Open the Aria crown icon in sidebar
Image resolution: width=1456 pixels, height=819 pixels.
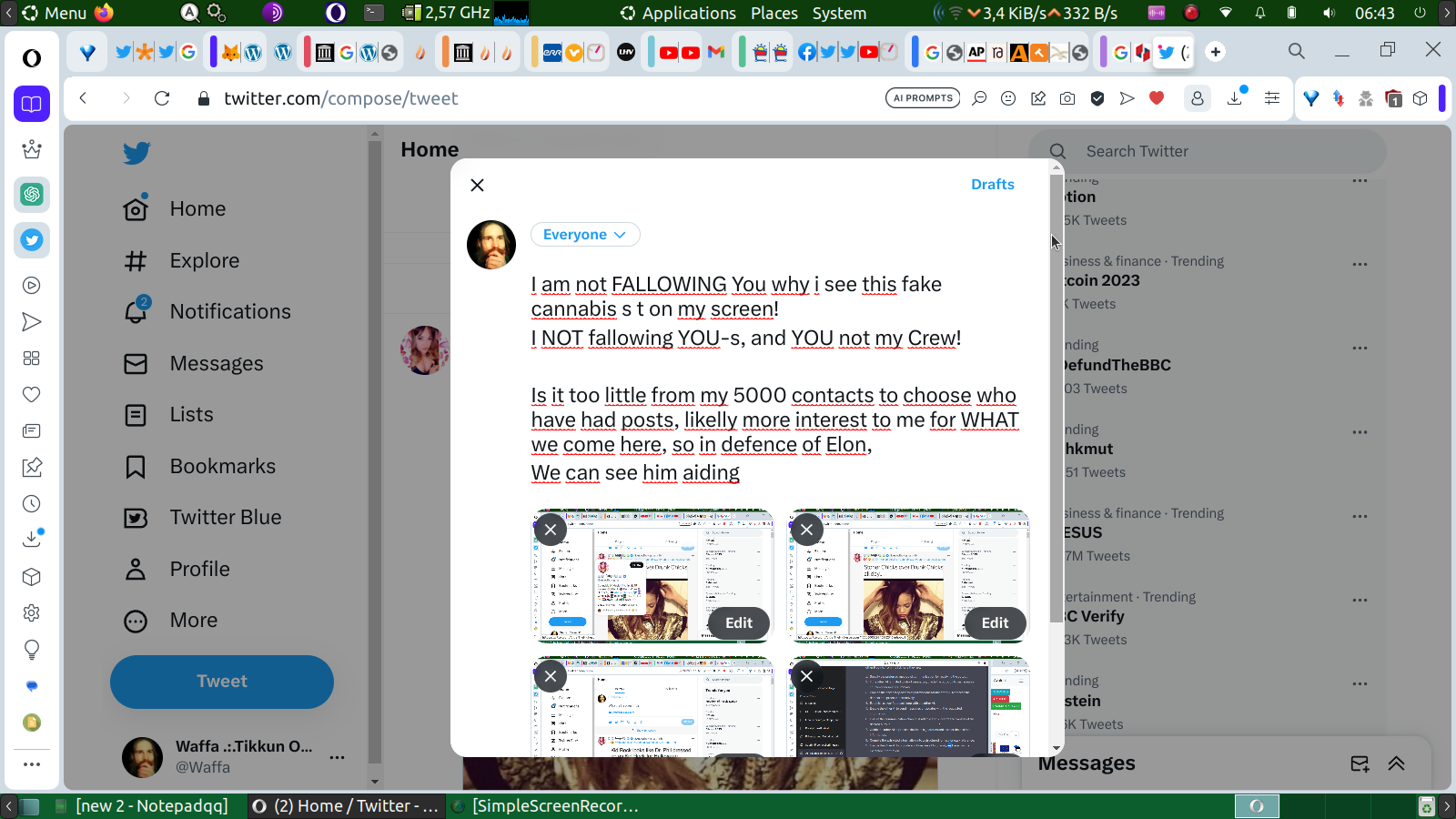point(32,149)
